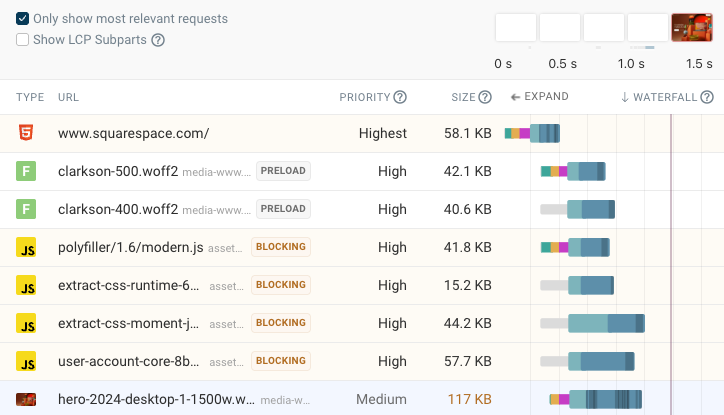Click waterfall bar for polyfiller modern.js
The image size is (724, 415).
575,247
